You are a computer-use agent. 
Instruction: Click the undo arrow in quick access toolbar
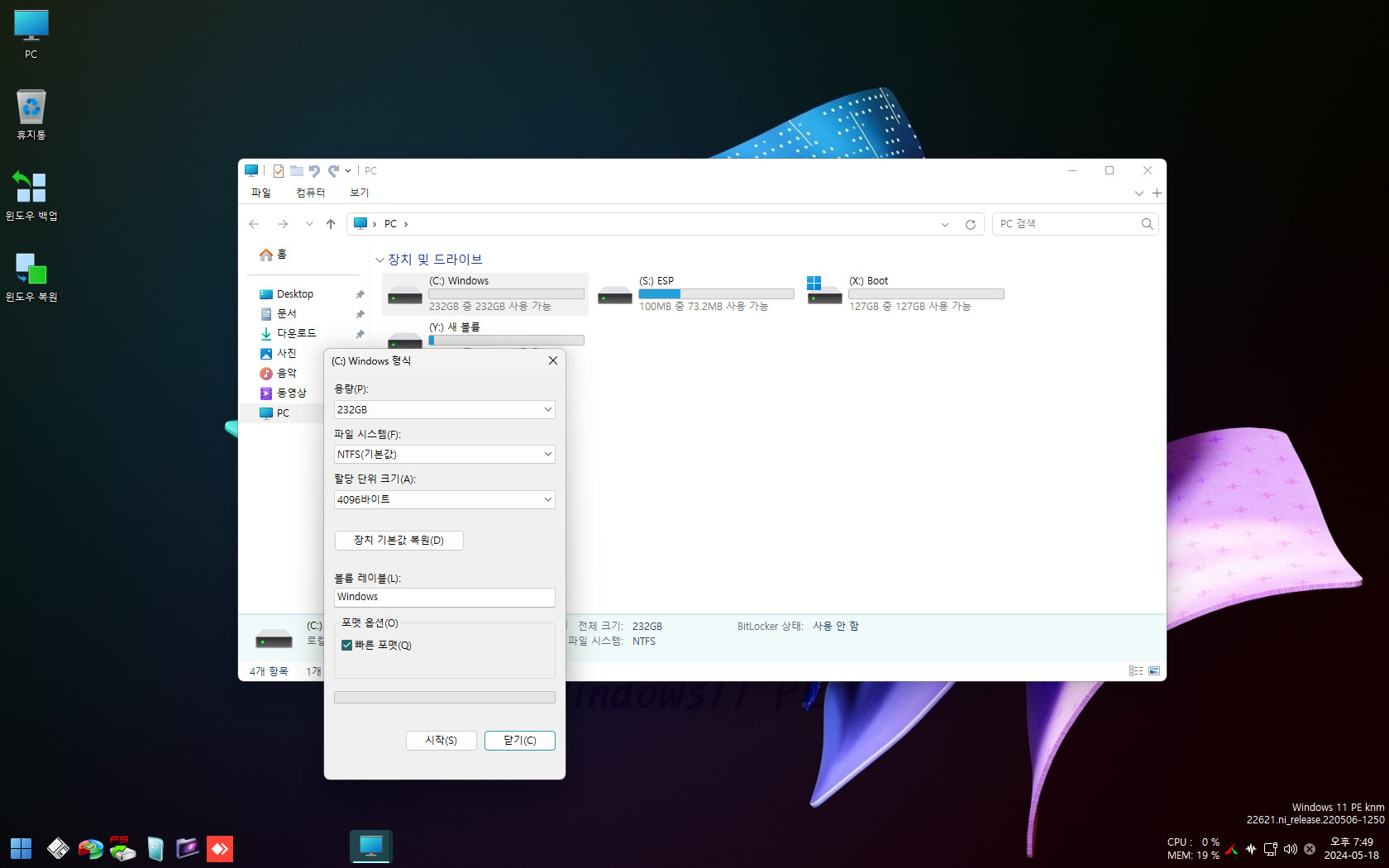314,171
